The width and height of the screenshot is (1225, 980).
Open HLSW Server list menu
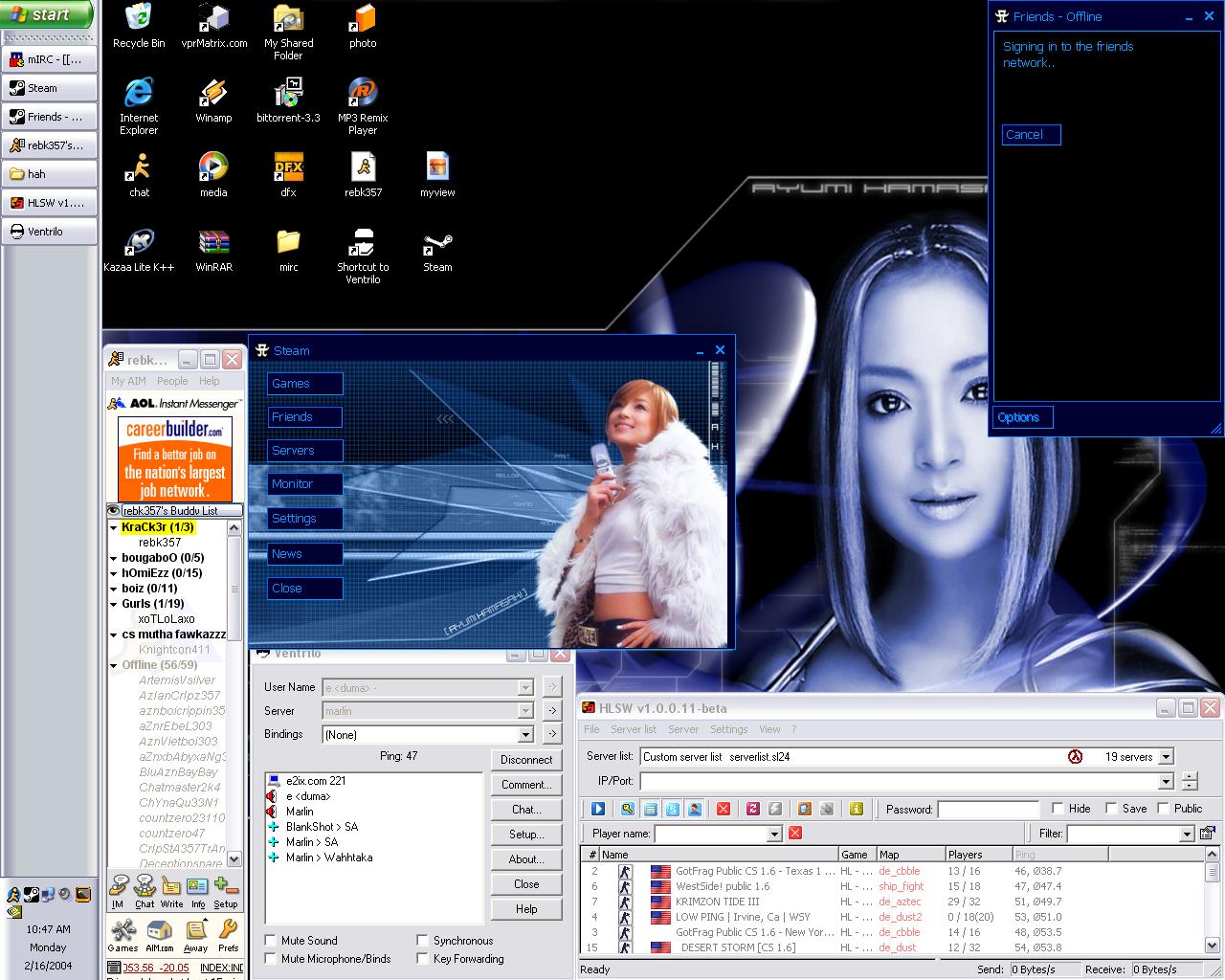click(x=633, y=729)
